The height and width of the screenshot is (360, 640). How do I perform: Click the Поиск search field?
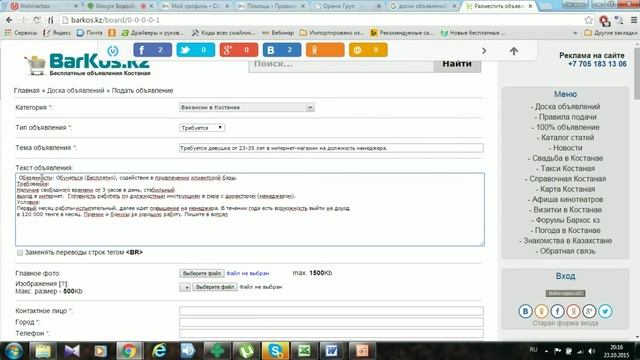point(341,64)
